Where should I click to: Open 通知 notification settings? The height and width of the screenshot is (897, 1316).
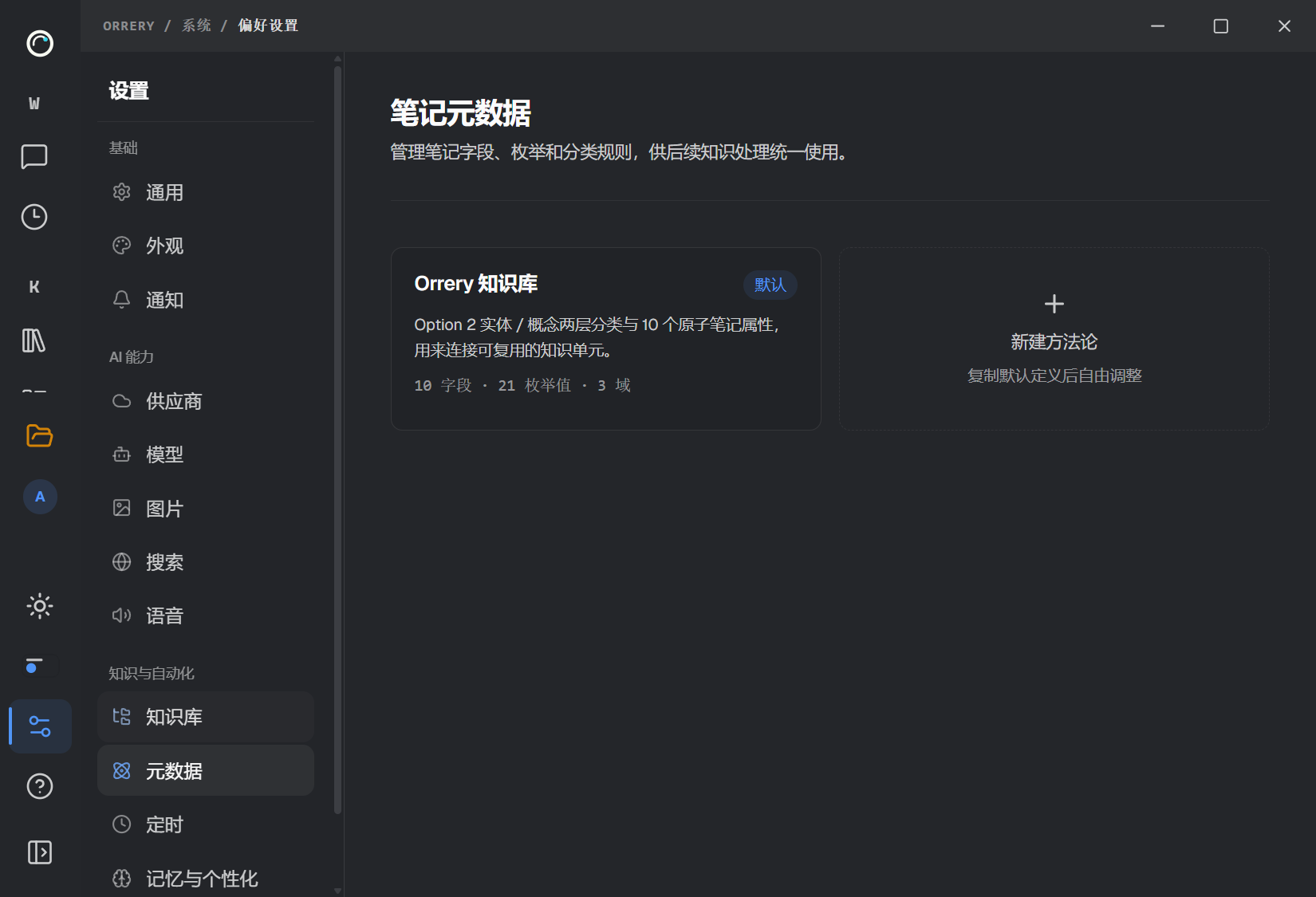pos(206,300)
